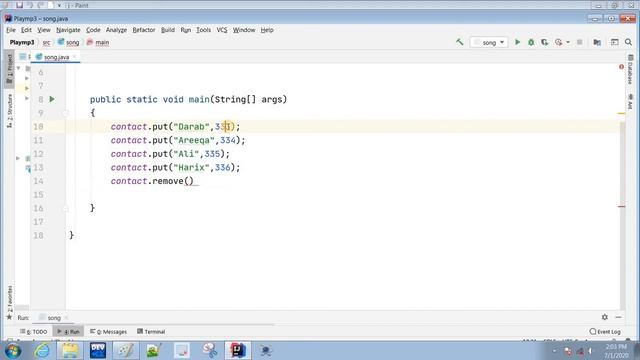Click the error indicator at editor top right
The height and width of the screenshot is (360, 640).
(x=621, y=67)
